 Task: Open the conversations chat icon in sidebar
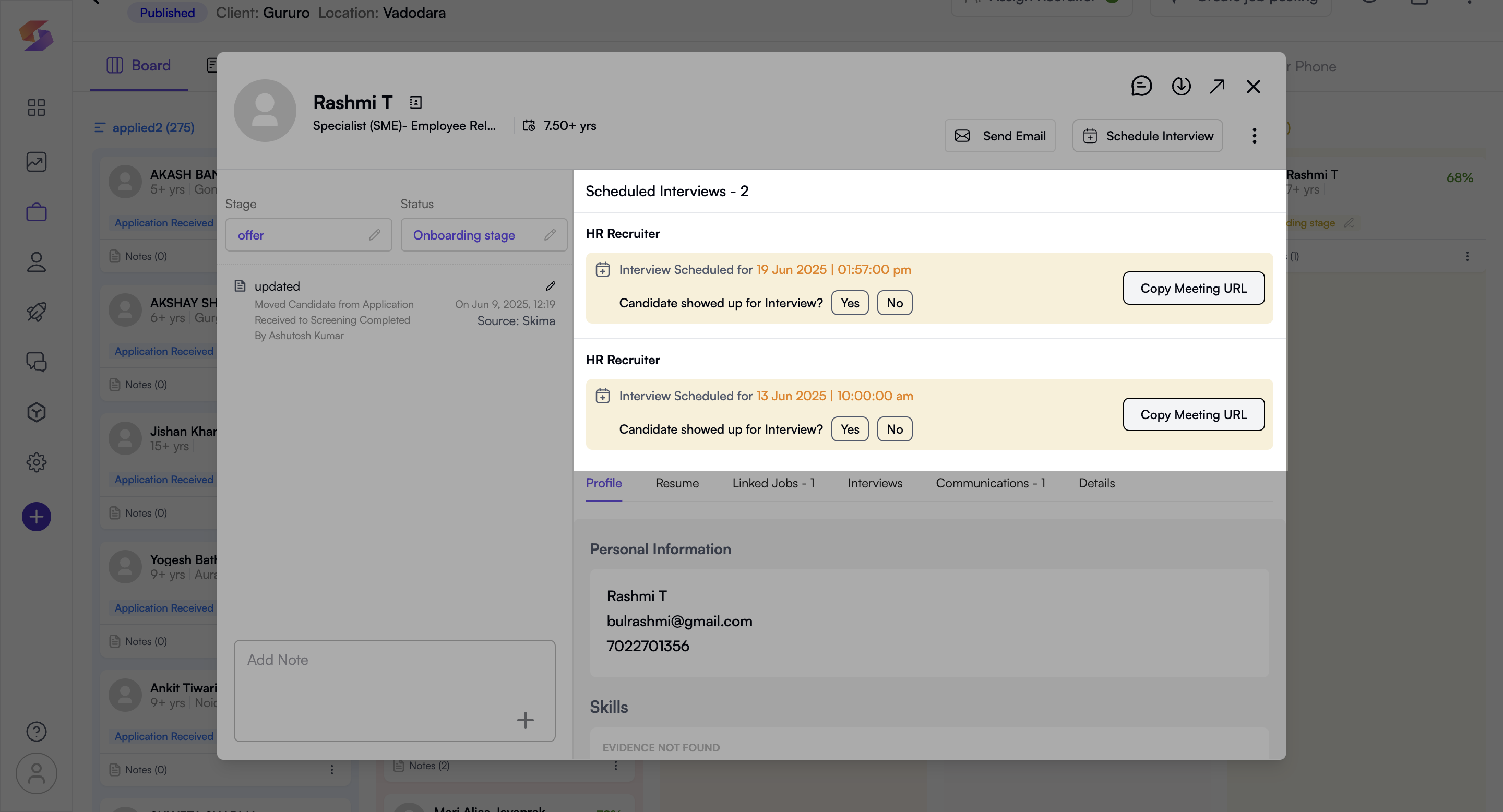click(36, 362)
